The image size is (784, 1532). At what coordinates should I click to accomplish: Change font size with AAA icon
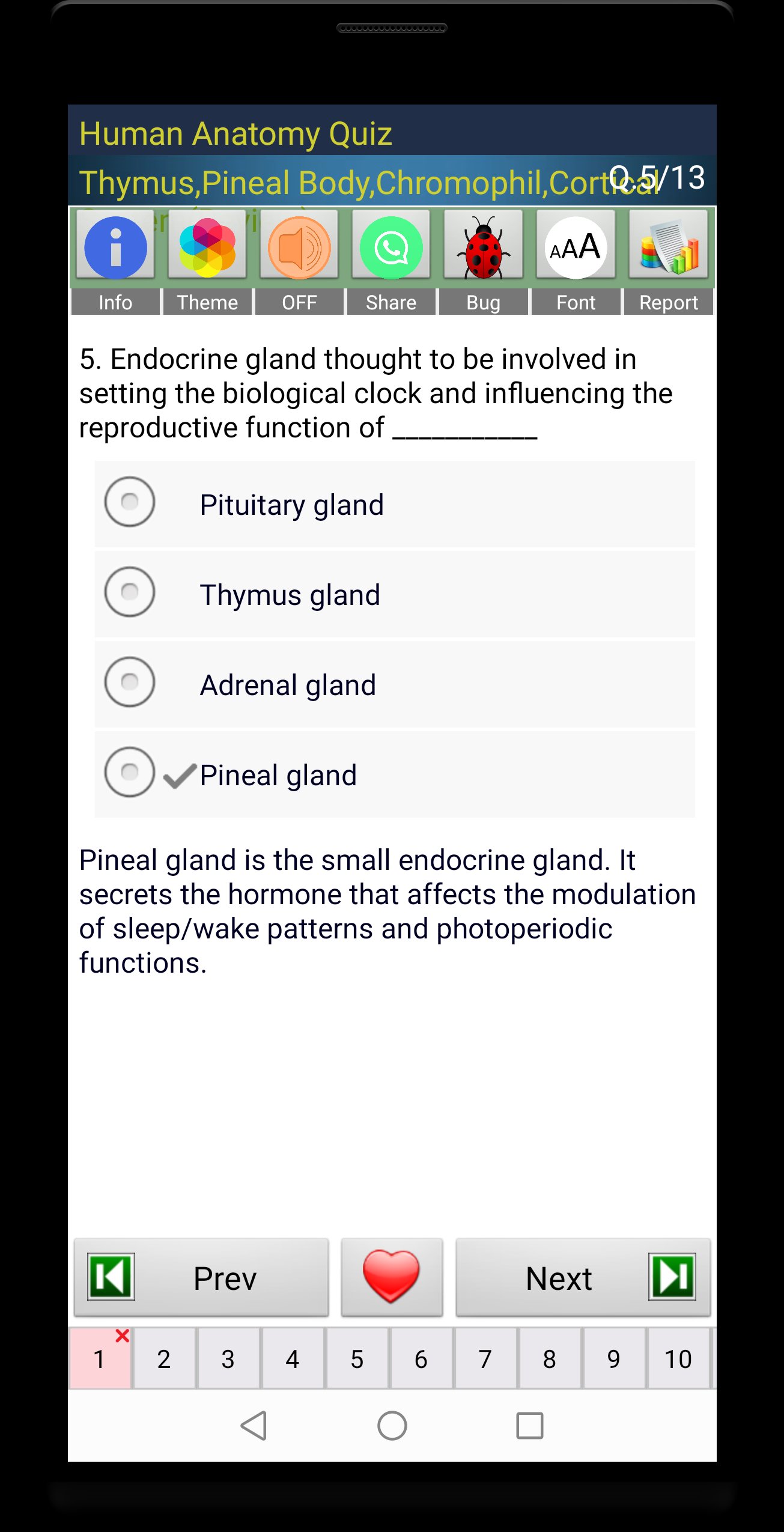(x=576, y=247)
